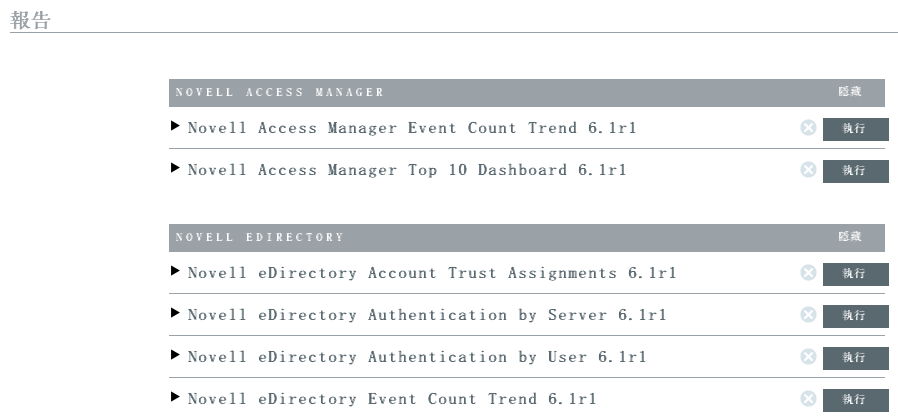Delete eDirectory Account Trust Assignments report

pyautogui.click(x=808, y=273)
